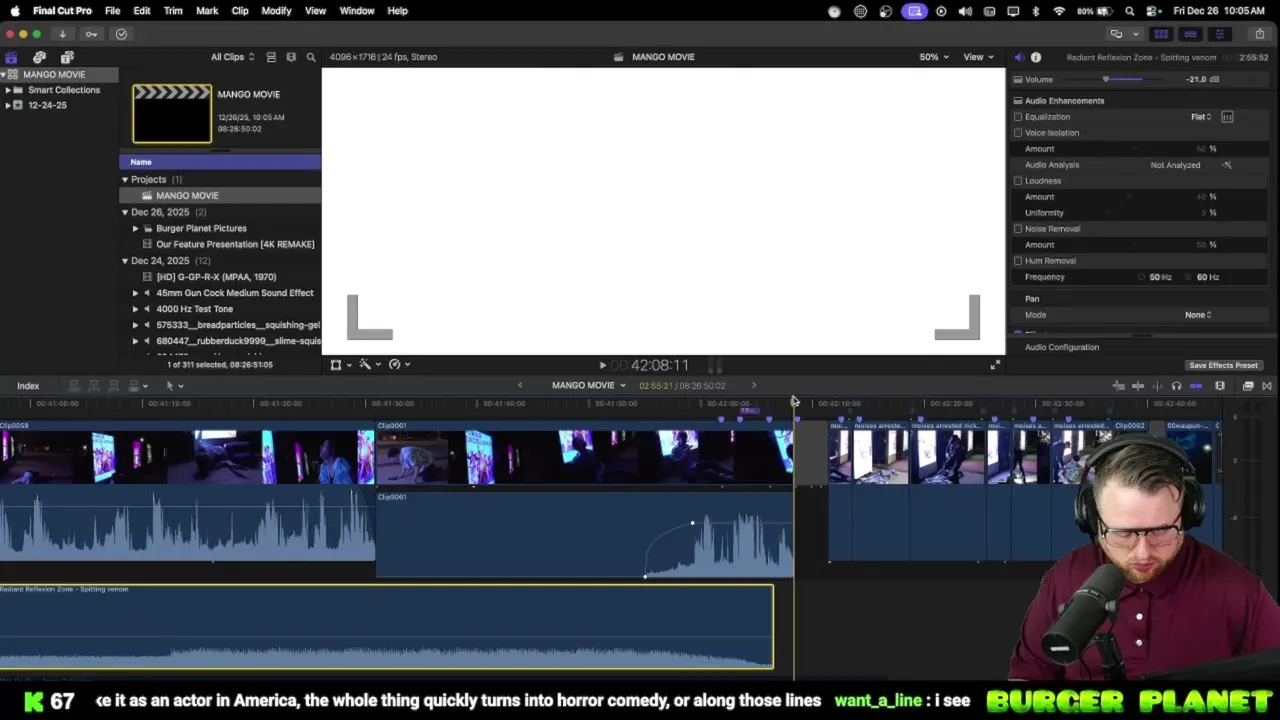Open the Edit menu
Image resolution: width=1280 pixels, height=720 pixels.
pos(142,11)
